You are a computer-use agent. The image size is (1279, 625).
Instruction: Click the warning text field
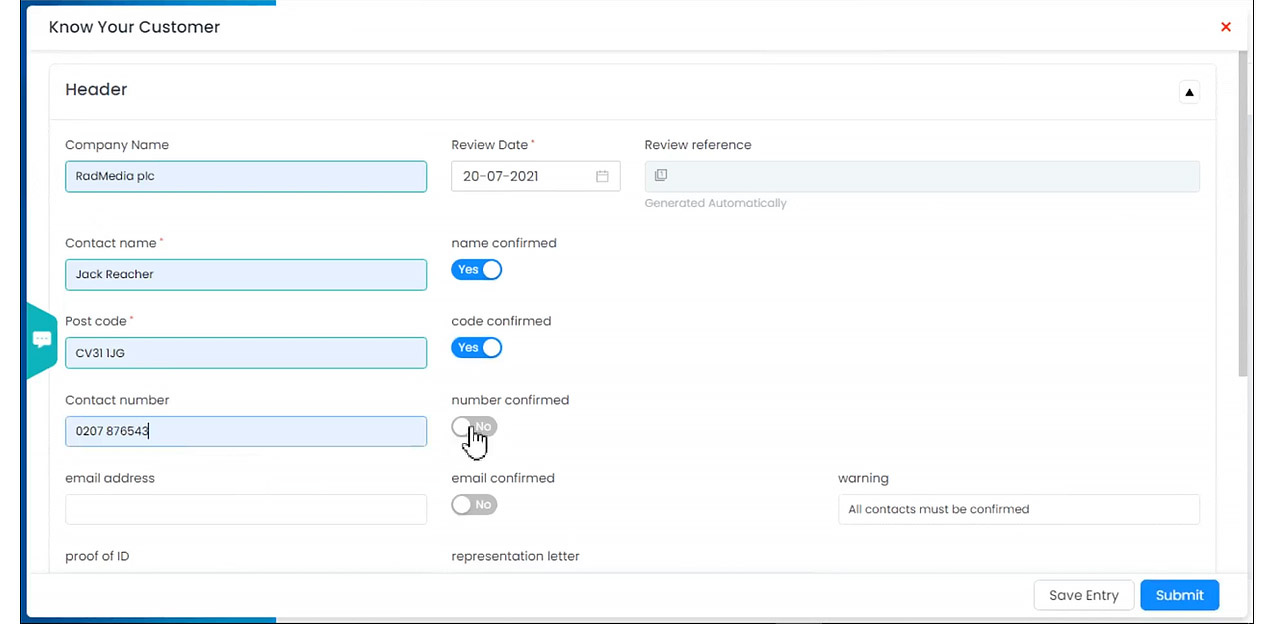click(x=1018, y=509)
